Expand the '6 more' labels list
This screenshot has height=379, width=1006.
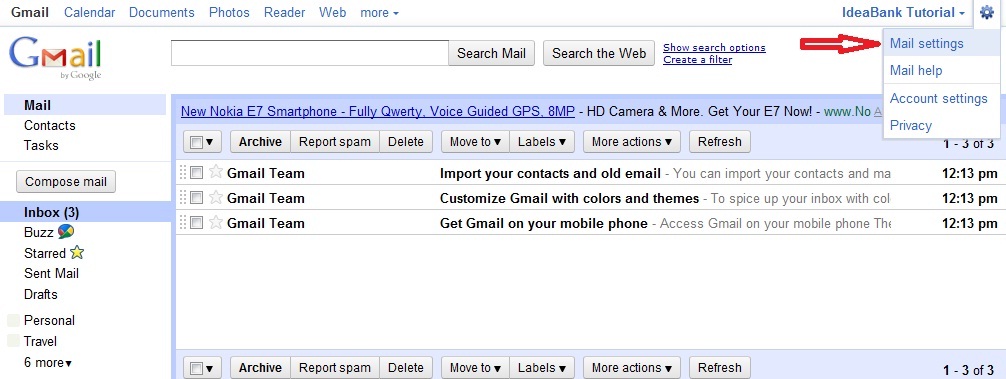click(48, 362)
